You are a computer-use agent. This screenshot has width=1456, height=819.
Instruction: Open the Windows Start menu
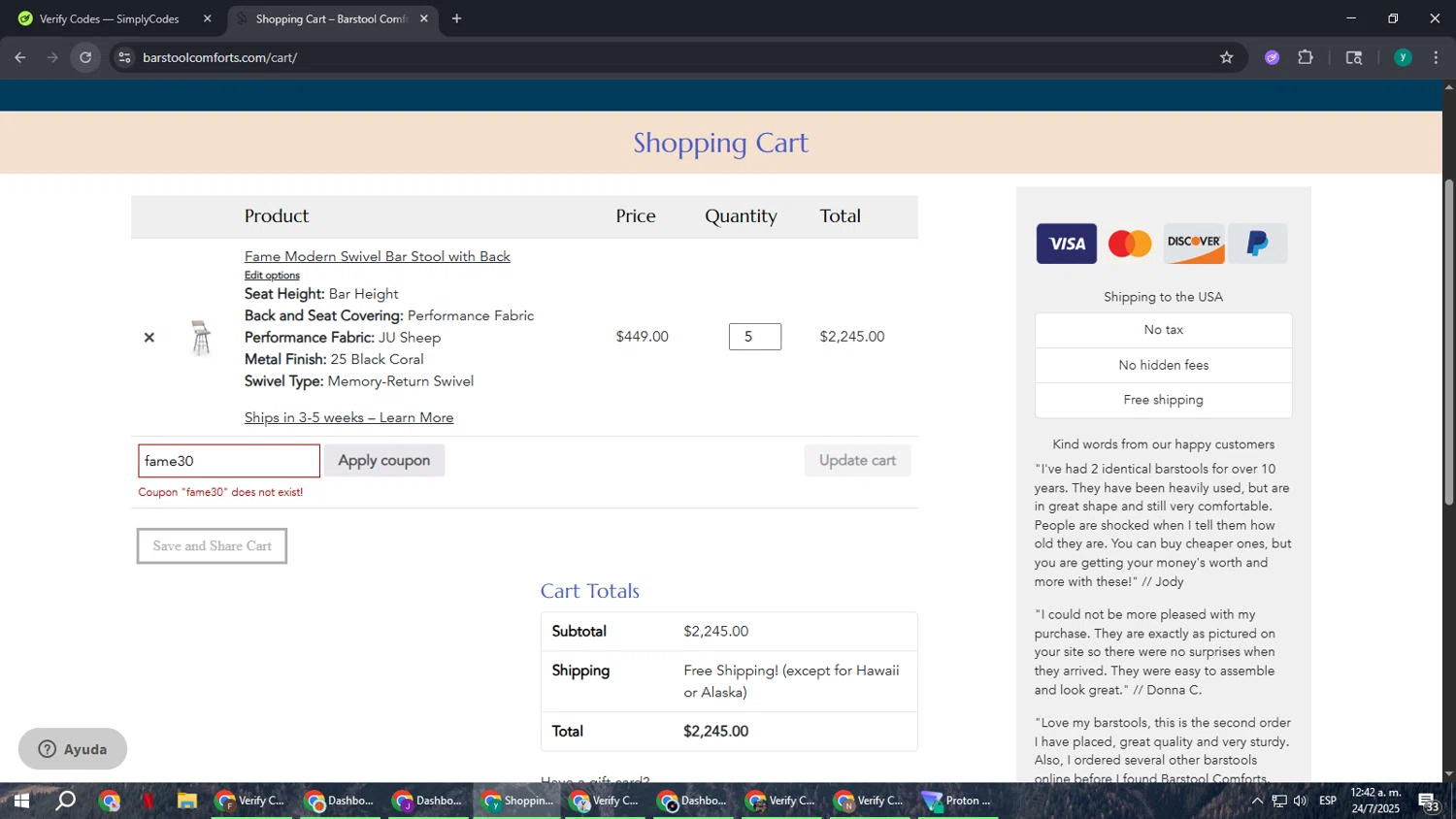(x=20, y=802)
